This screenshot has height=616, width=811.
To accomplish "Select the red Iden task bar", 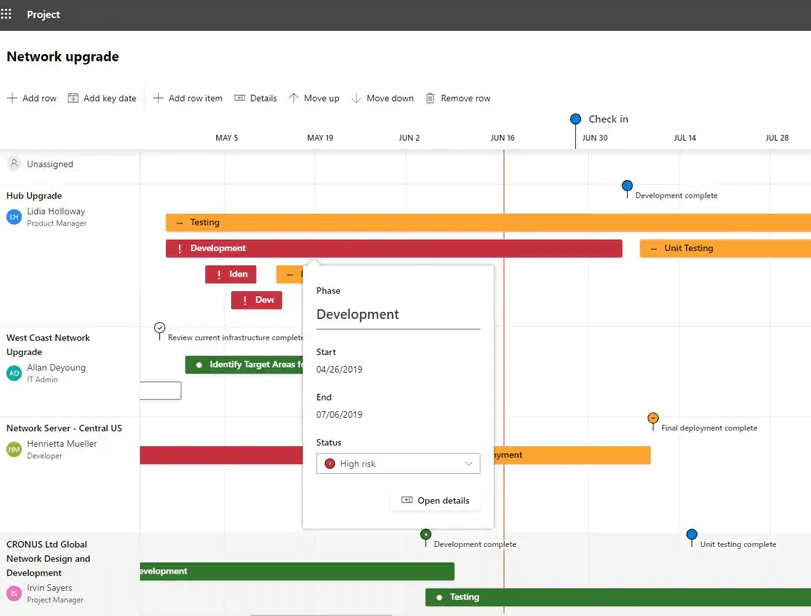I will [x=231, y=274].
